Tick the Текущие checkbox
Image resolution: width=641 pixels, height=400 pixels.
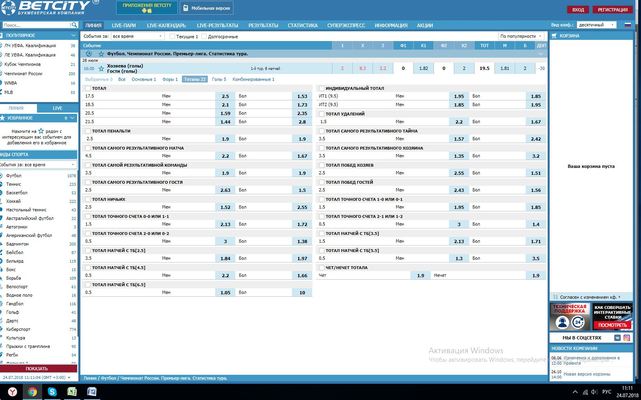[172, 36]
